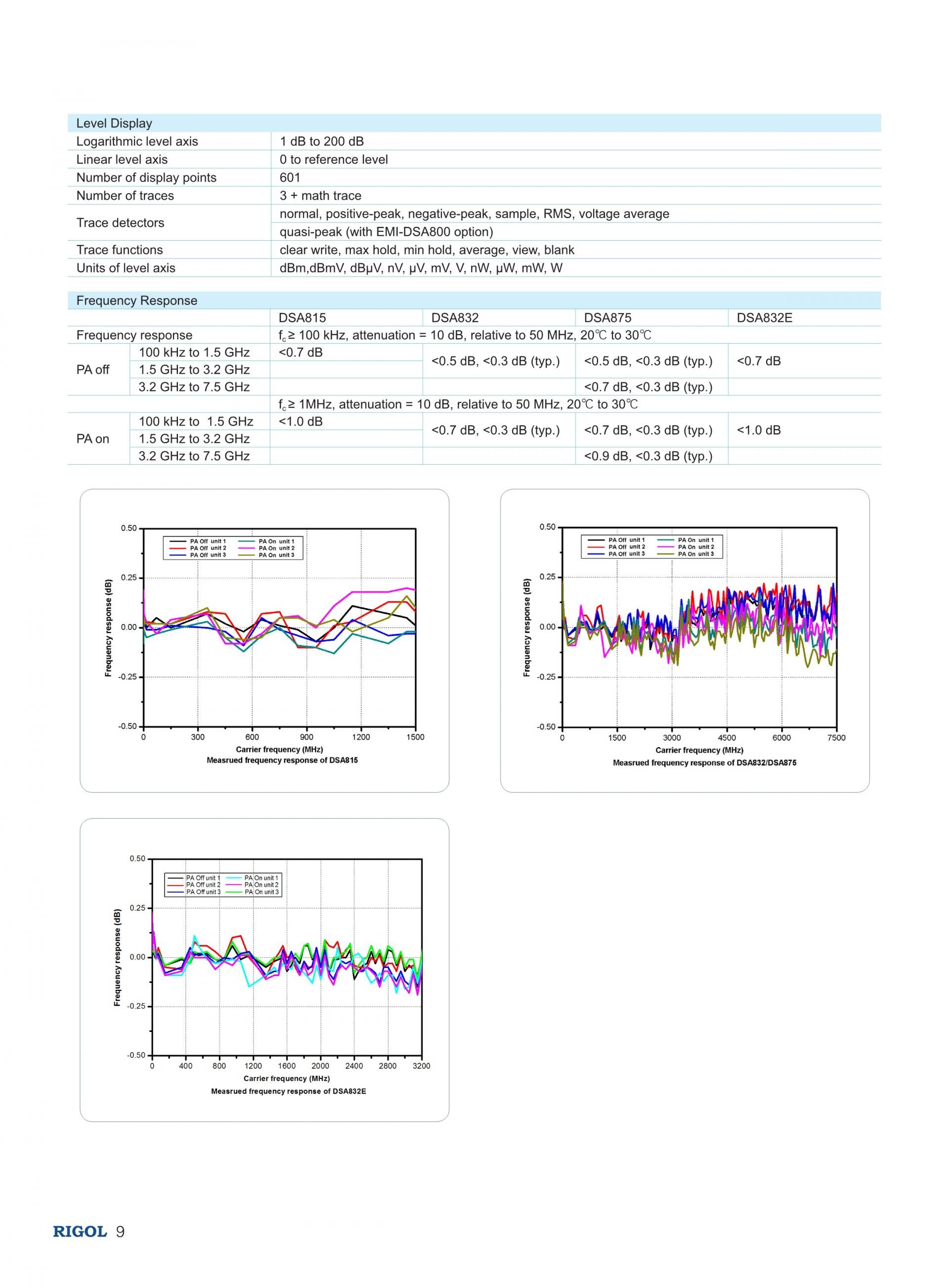Screen dimensions: 949x1288
Task: Click "quasi-peak (with EMI-DSA800 option)" text
Action: coord(387,232)
